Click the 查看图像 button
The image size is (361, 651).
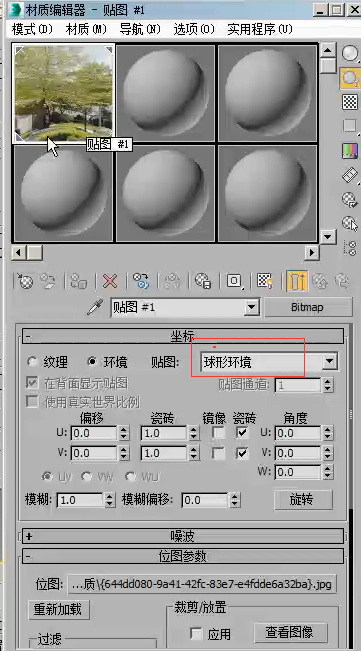(290, 633)
